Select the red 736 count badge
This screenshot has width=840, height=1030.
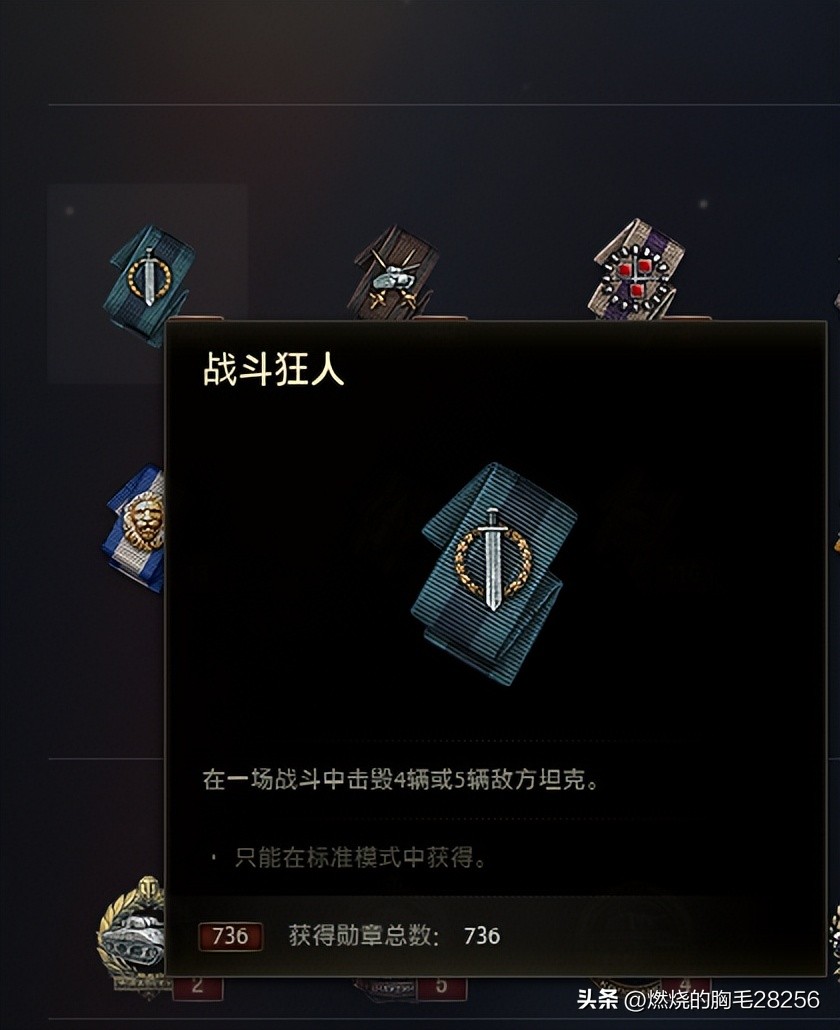(x=231, y=935)
